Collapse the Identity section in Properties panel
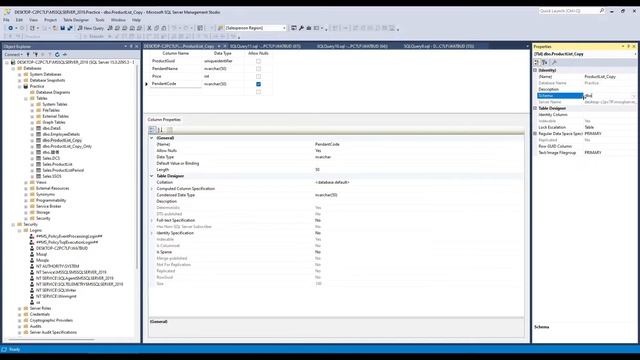The image size is (640, 360). 535,70
